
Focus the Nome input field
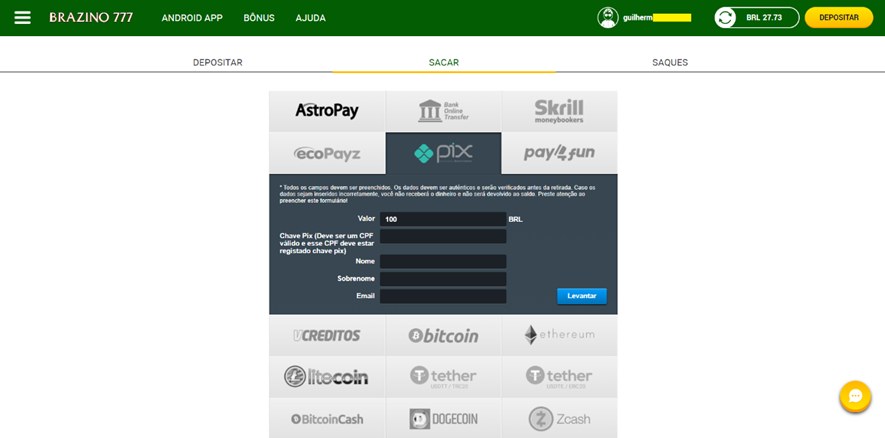(x=443, y=261)
